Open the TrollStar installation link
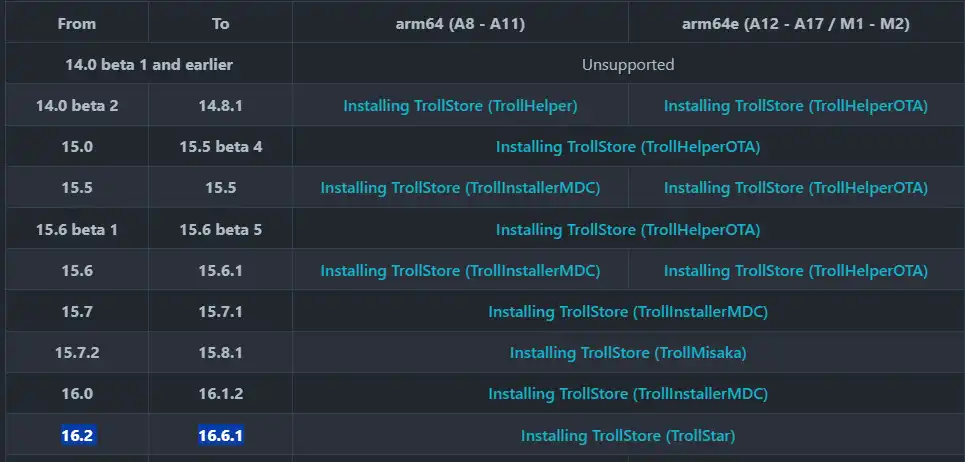Screen dimensions: 965x462 point(628,436)
